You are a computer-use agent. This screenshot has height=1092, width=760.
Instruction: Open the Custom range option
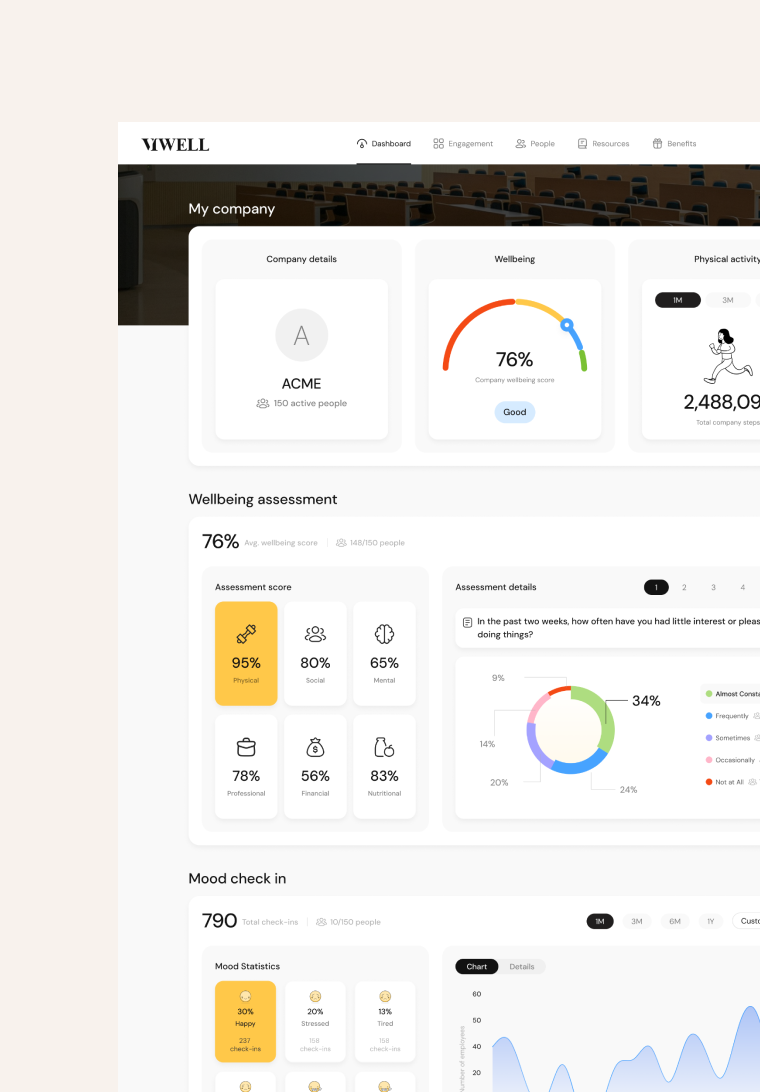coord(747,921)
